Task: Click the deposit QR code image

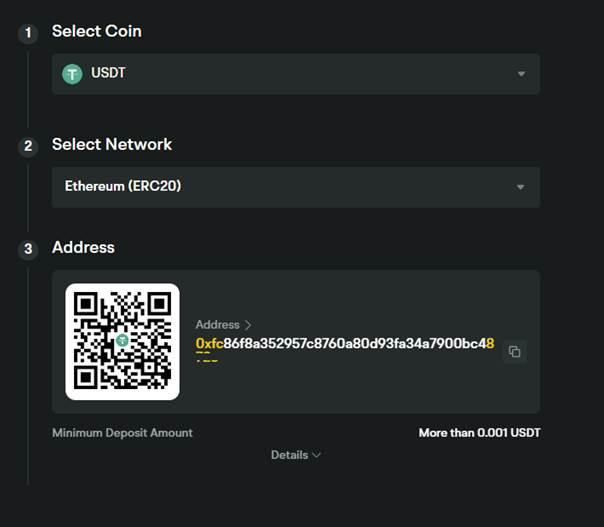Action: tap(122, 341)
